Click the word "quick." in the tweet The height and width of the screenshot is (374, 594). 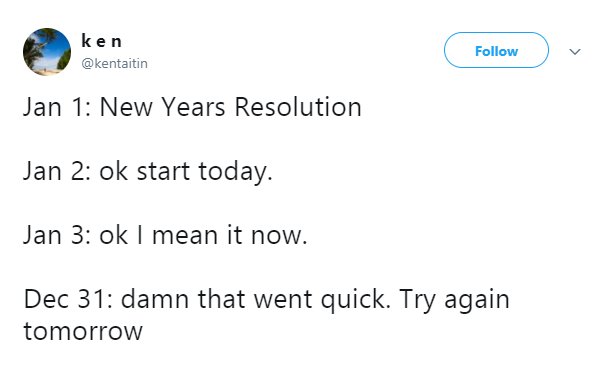[x=355, y=301]
